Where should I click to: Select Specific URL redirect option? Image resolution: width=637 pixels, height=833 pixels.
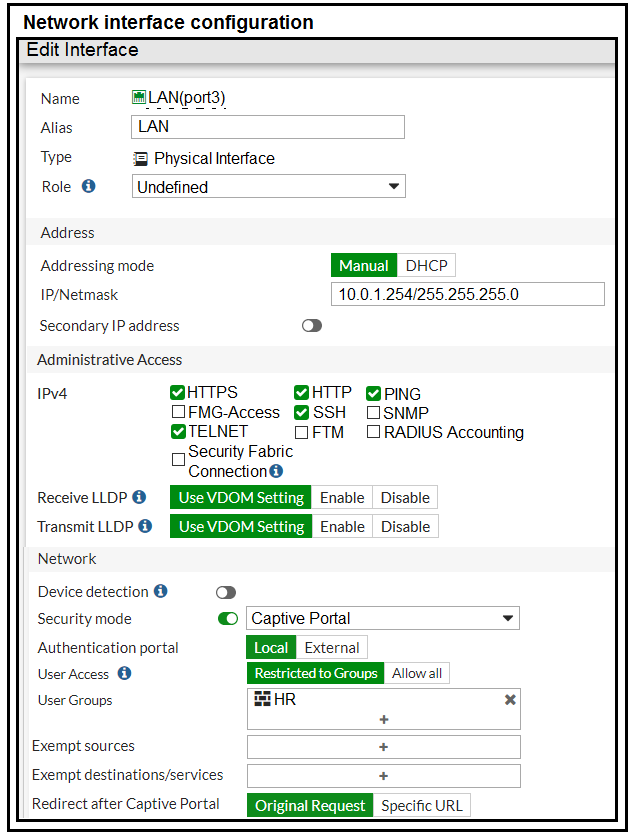[421, 806]
